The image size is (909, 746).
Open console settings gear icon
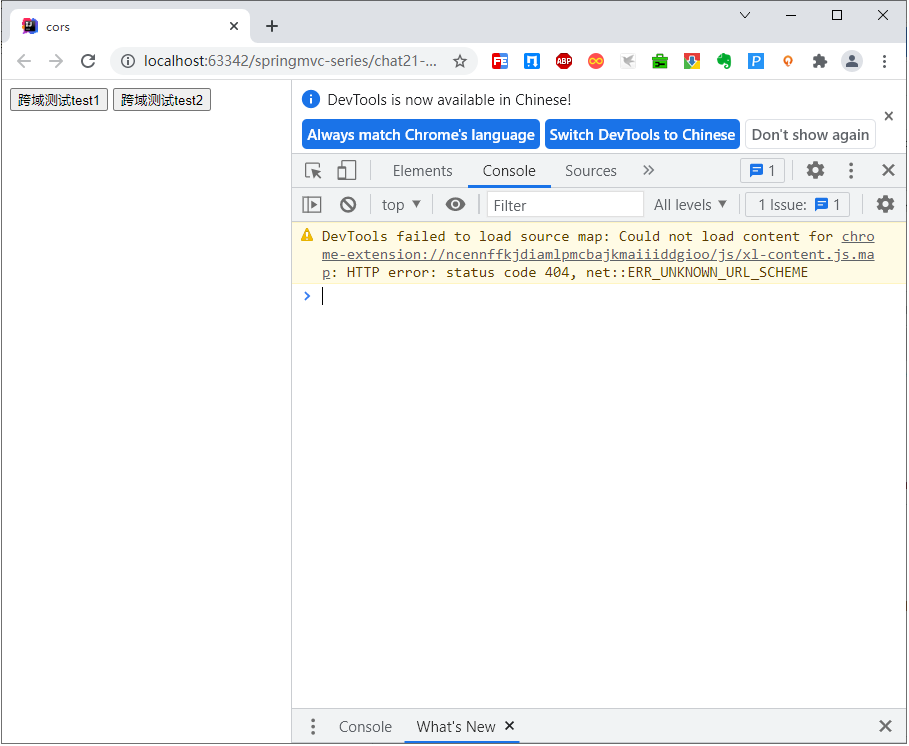coord(885,205)
